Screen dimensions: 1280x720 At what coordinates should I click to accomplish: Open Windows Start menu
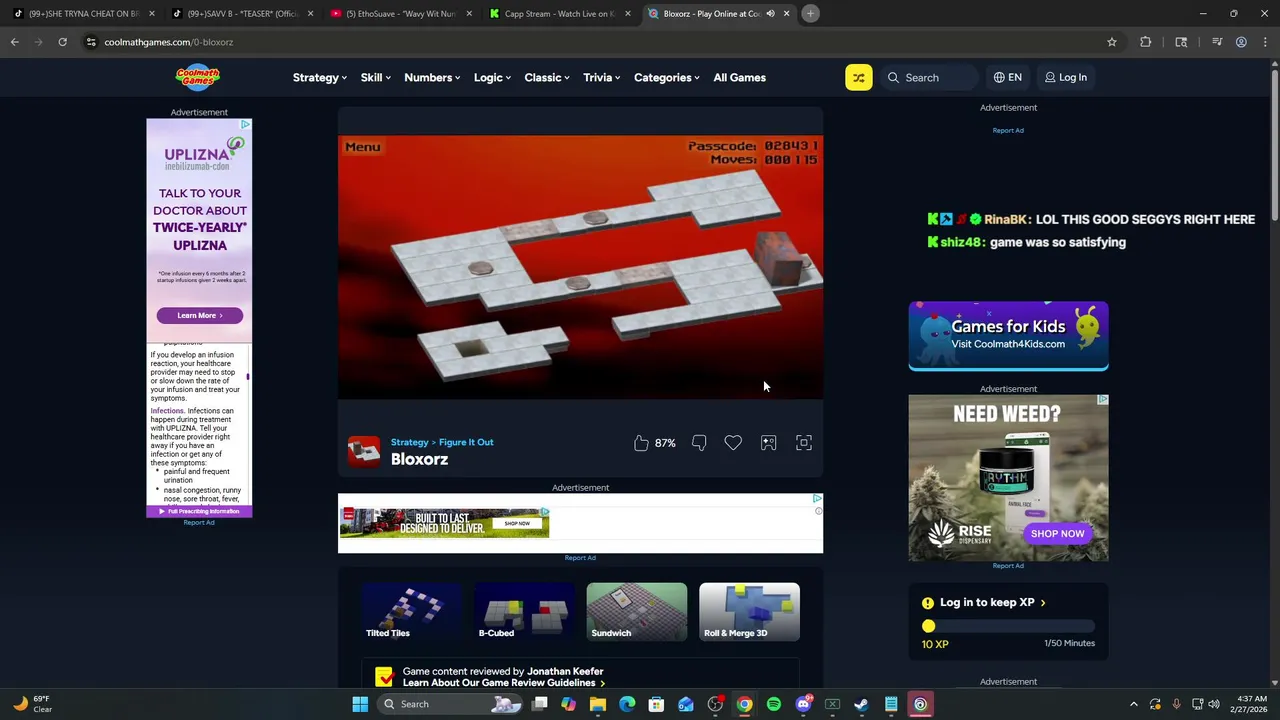[x=360, y=704]
